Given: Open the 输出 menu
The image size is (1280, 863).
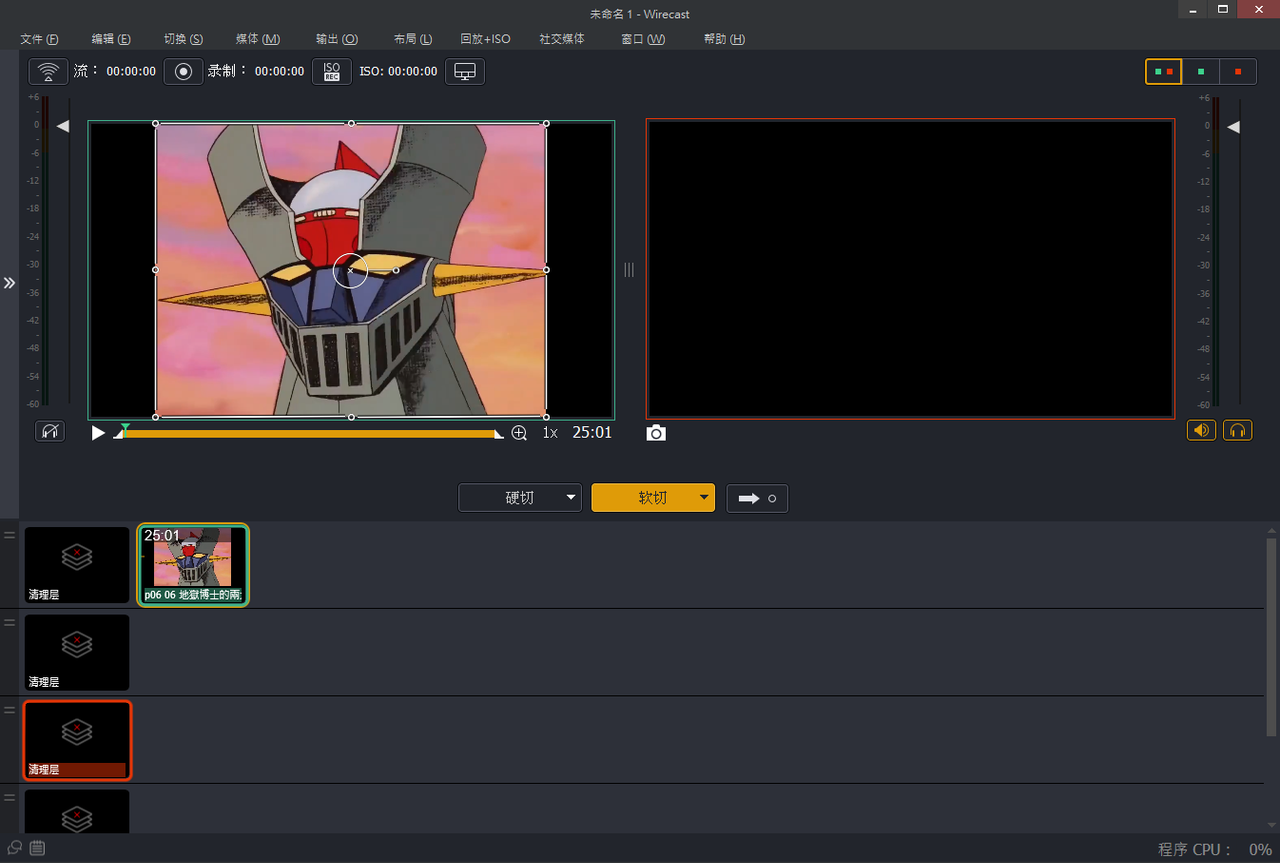Looking at the screenshot, I should click(x=337, y=39).
